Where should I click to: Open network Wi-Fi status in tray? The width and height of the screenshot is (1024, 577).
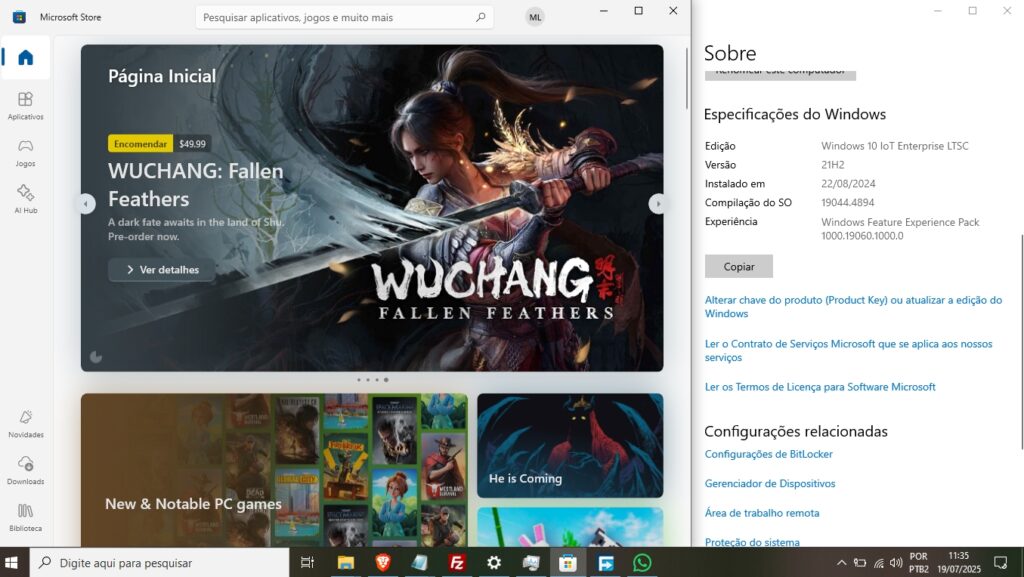pyautogui.click(x=878, y=563)
